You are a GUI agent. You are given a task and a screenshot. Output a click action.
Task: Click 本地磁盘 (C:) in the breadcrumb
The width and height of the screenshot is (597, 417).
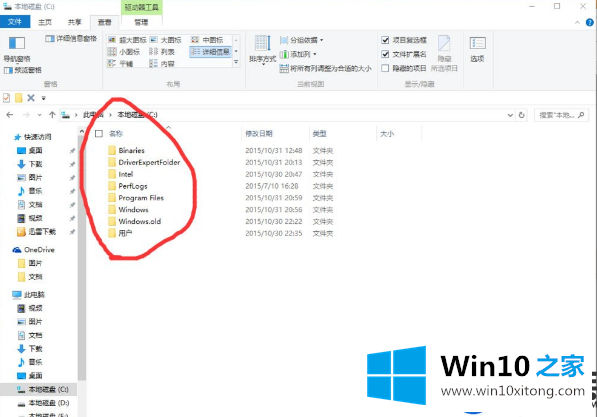tap(137, 115)
